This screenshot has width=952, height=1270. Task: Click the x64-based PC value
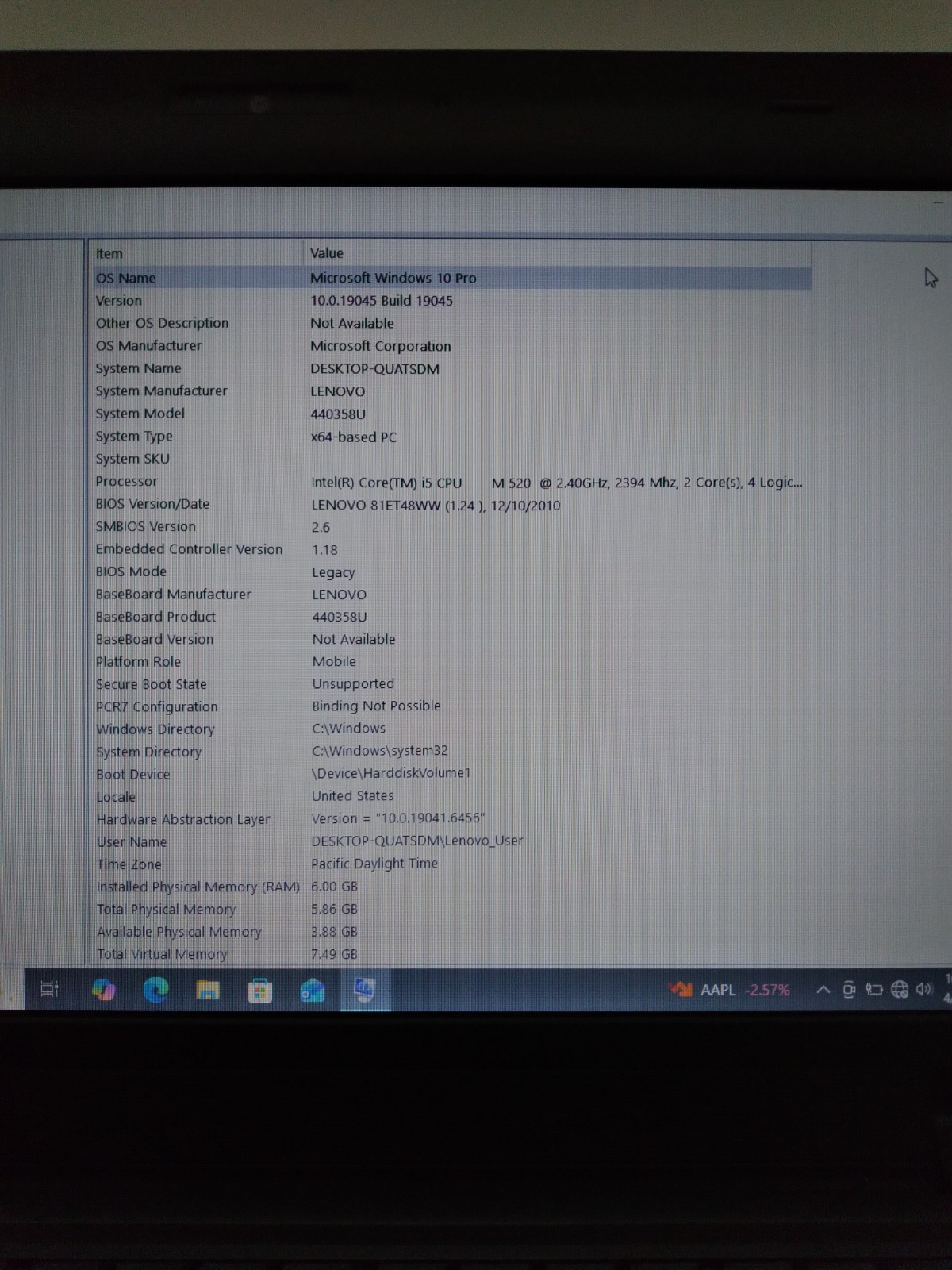pyautogui.click(x=354, y=437)
